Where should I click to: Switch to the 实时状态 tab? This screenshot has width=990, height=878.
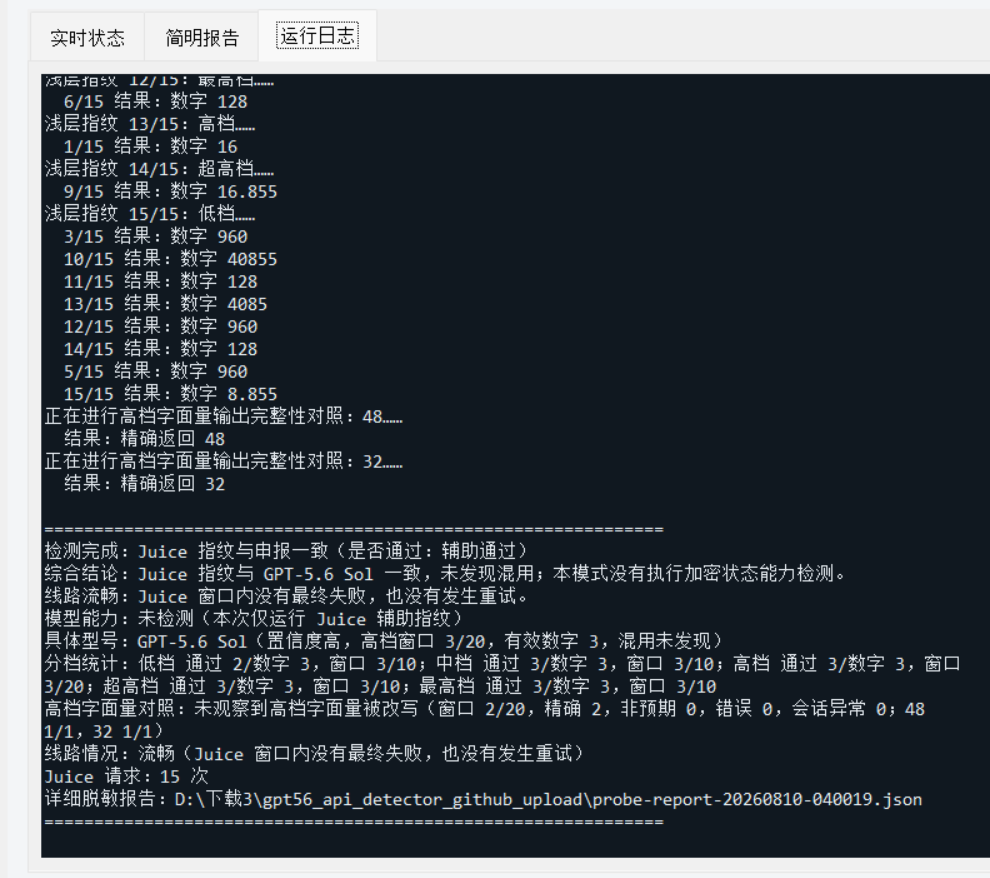point(87,38)
